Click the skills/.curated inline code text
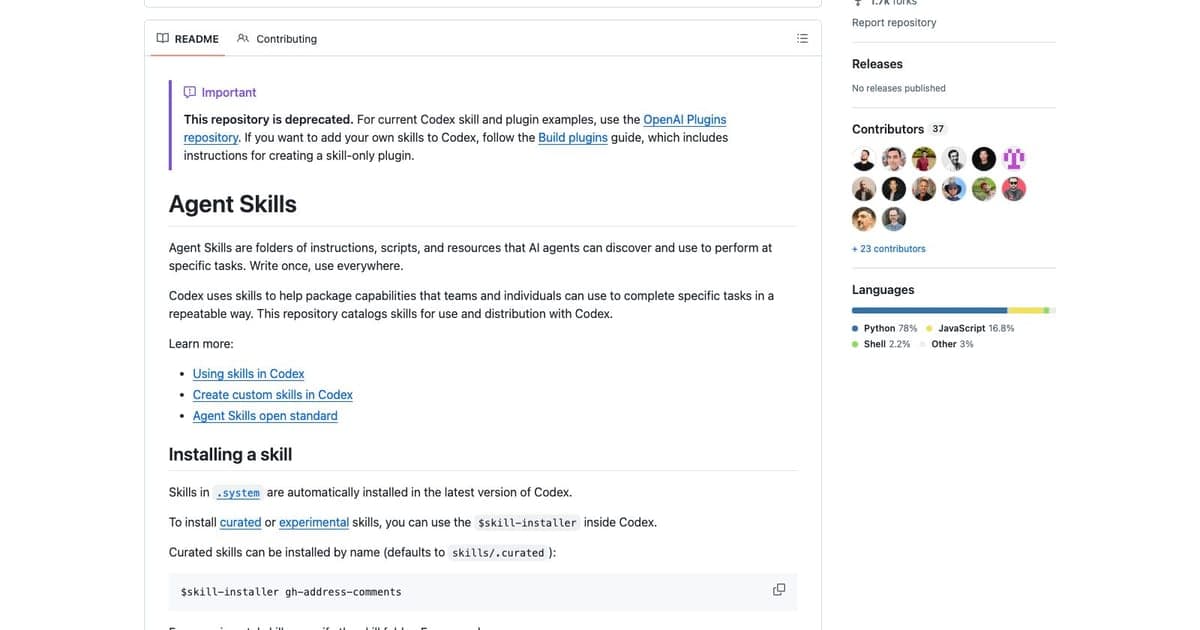1200x630 pixels. point(498,553)
